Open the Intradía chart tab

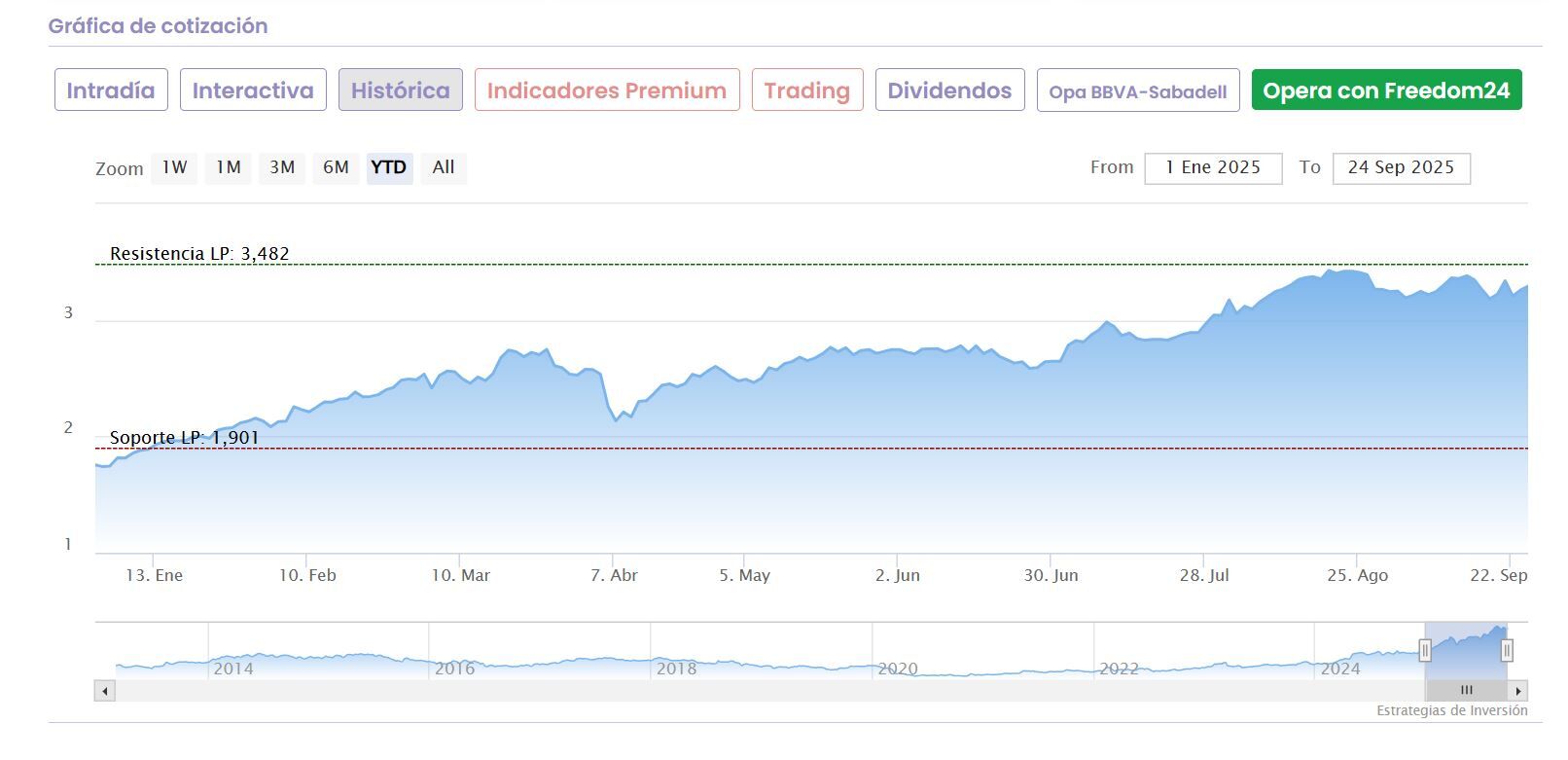coord(111,90)
